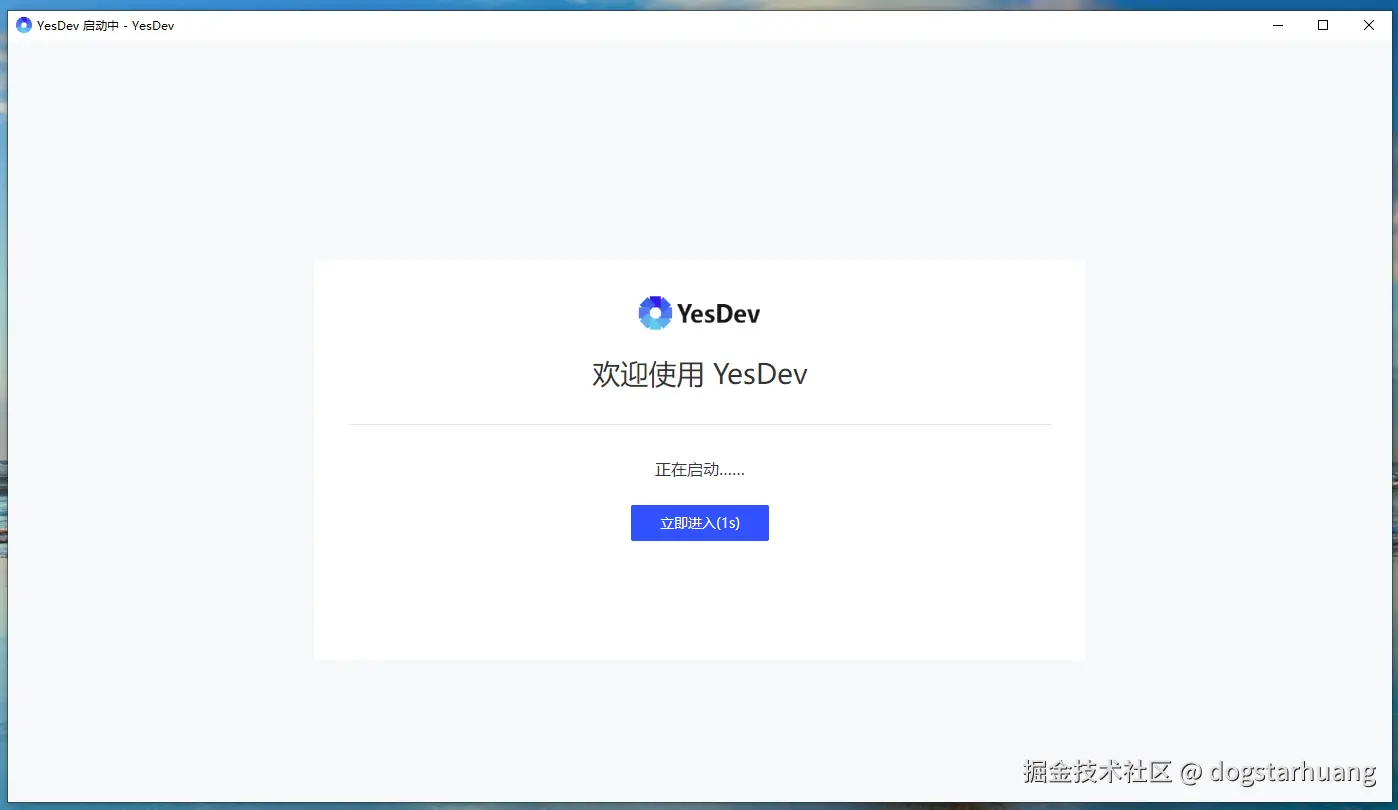Click the empty white area below the blue button

[699, 600]
